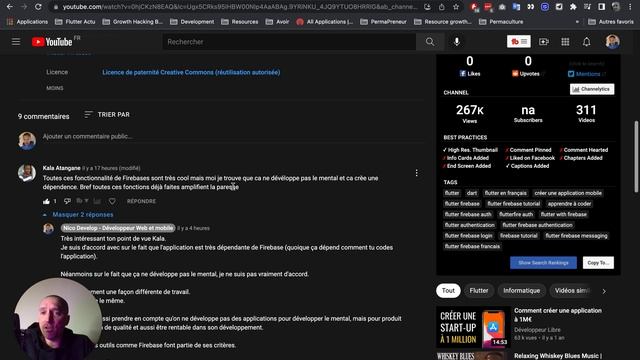Screen dimensions: 640x360
Task: Heart Kala Atangane's comment
Action: coord(112,201)
